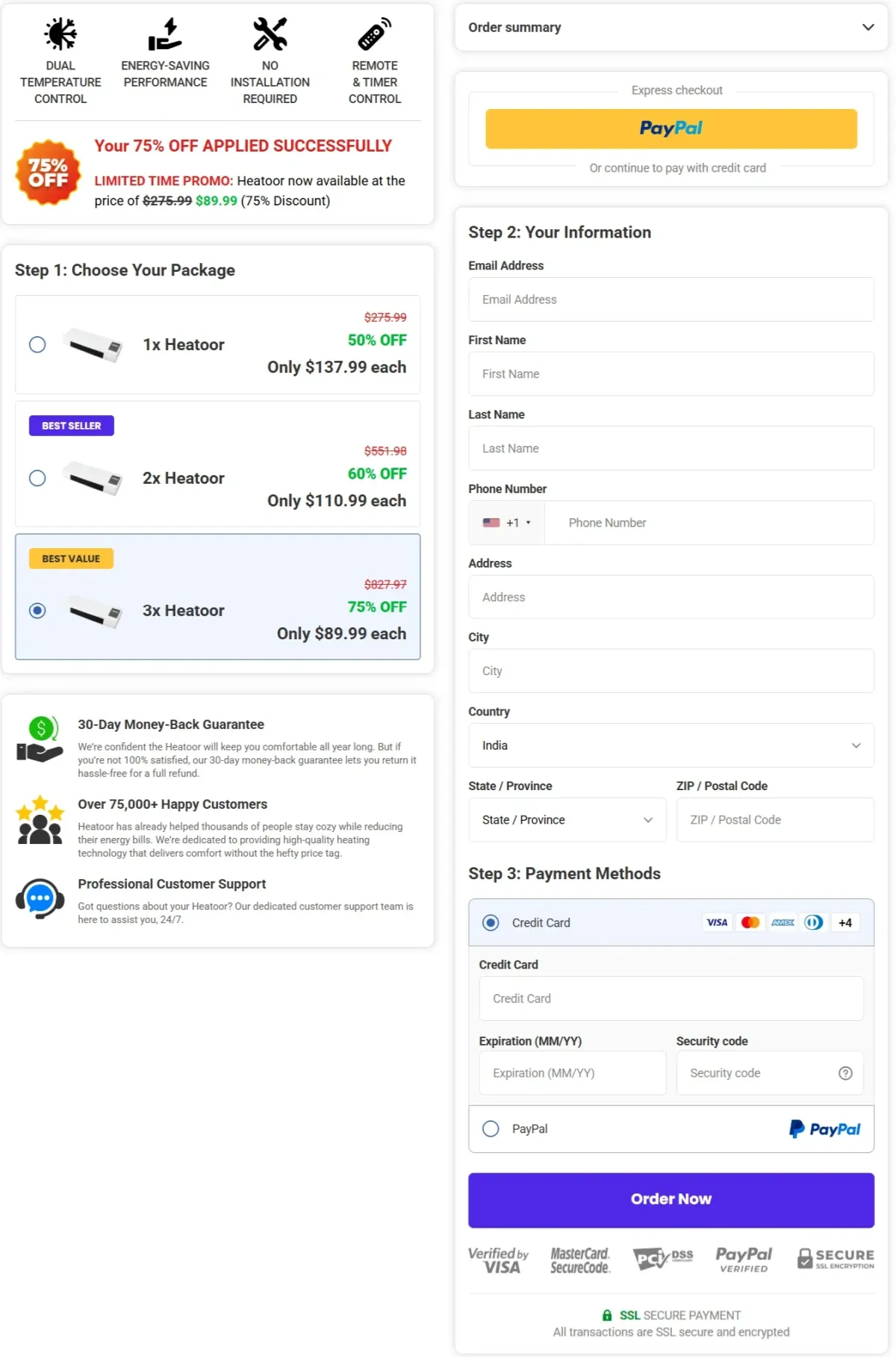
Task: Click the Last Name field
Action: click(x=671, y=448)
